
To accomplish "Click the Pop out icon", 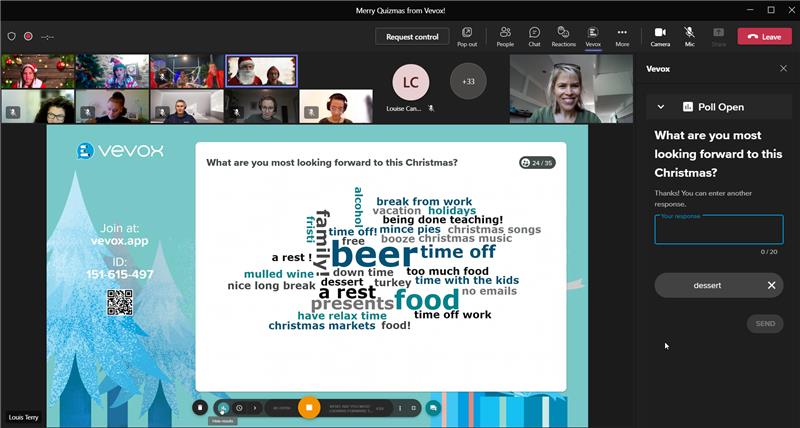I will click(x=467, y=36).
